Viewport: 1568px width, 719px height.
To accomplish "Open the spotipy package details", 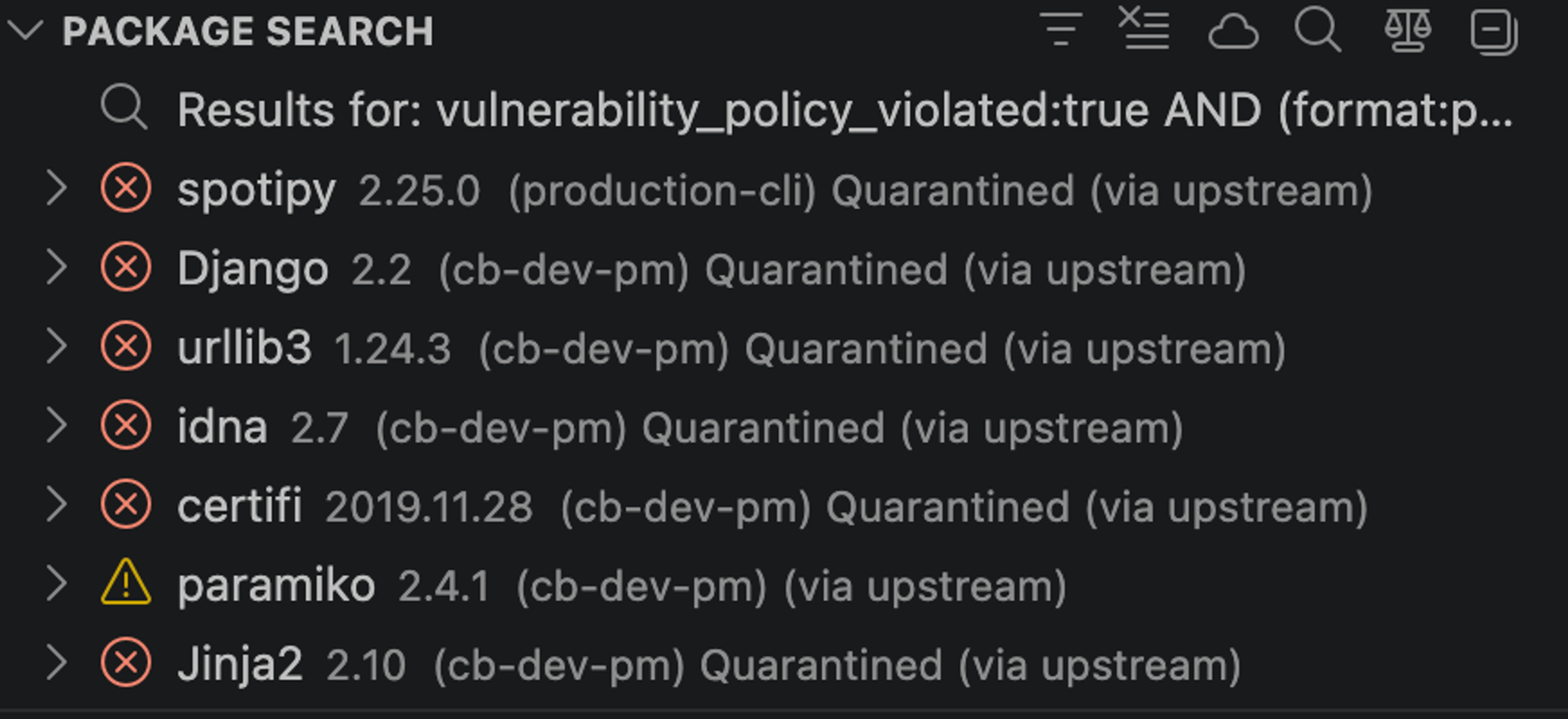I will pos(256,189).
